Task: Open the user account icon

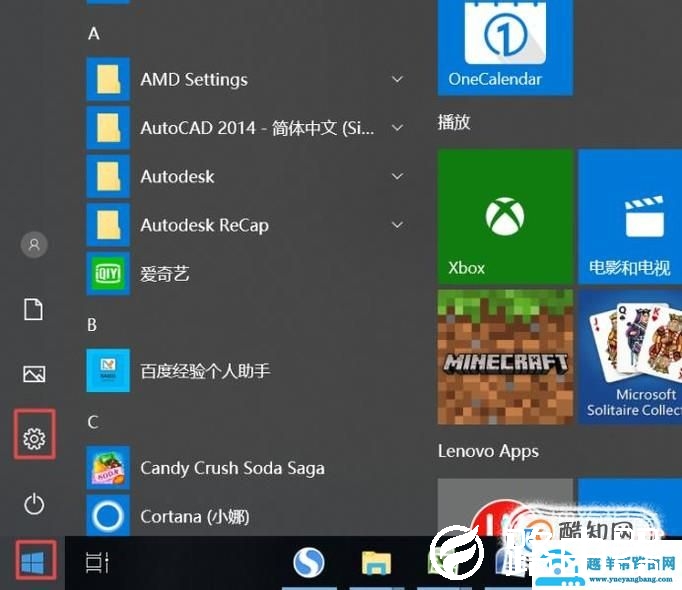Action: (x=34, y=245)
